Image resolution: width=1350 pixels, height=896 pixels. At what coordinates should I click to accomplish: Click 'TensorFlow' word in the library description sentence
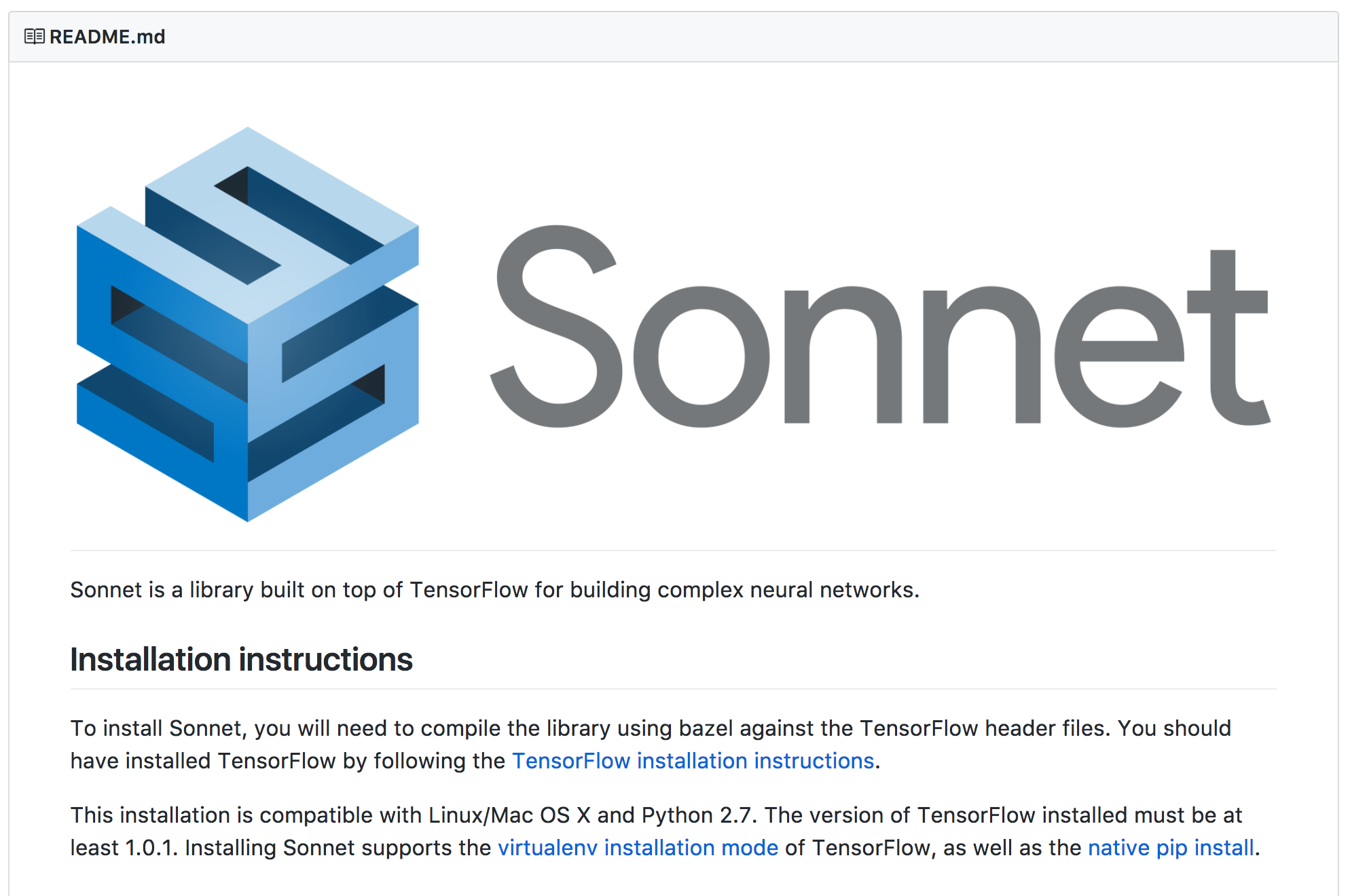pos(469,590)
